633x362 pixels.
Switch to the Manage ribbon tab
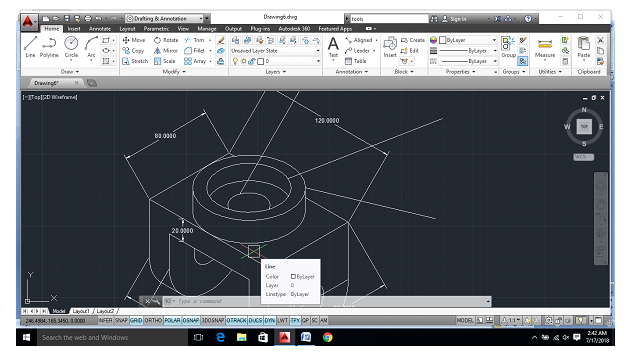[207, 29]
